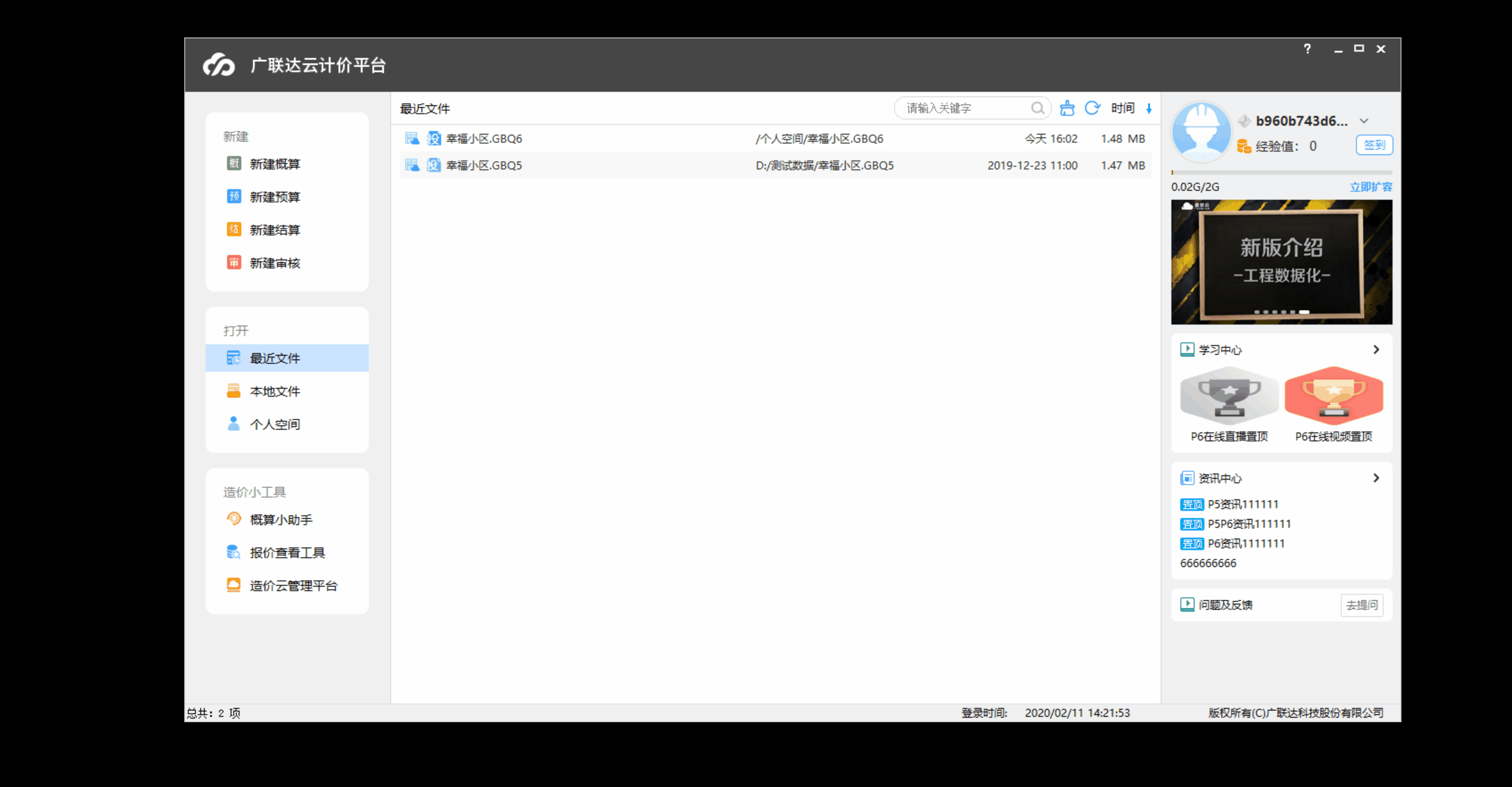Viewport: 1512px width, 787px height.
Task: Click the 新建审核 icon
Action: (x=234, y=263)
